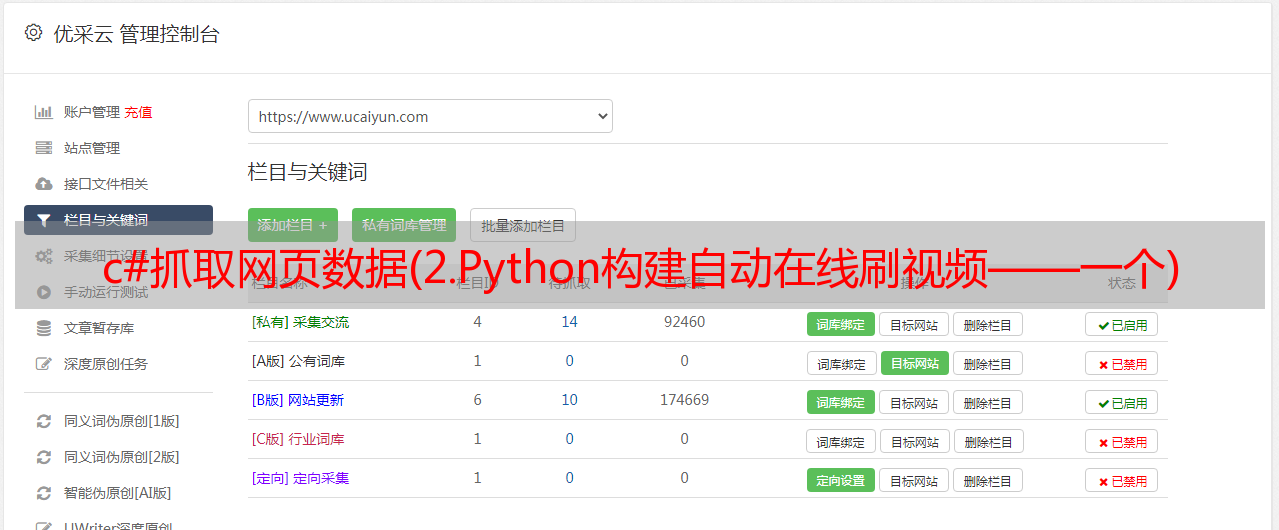Click the 批量添加栏目 button
Image resolution: width=1279 pixels, height=530 pixels.
click(x=523, y=225)
